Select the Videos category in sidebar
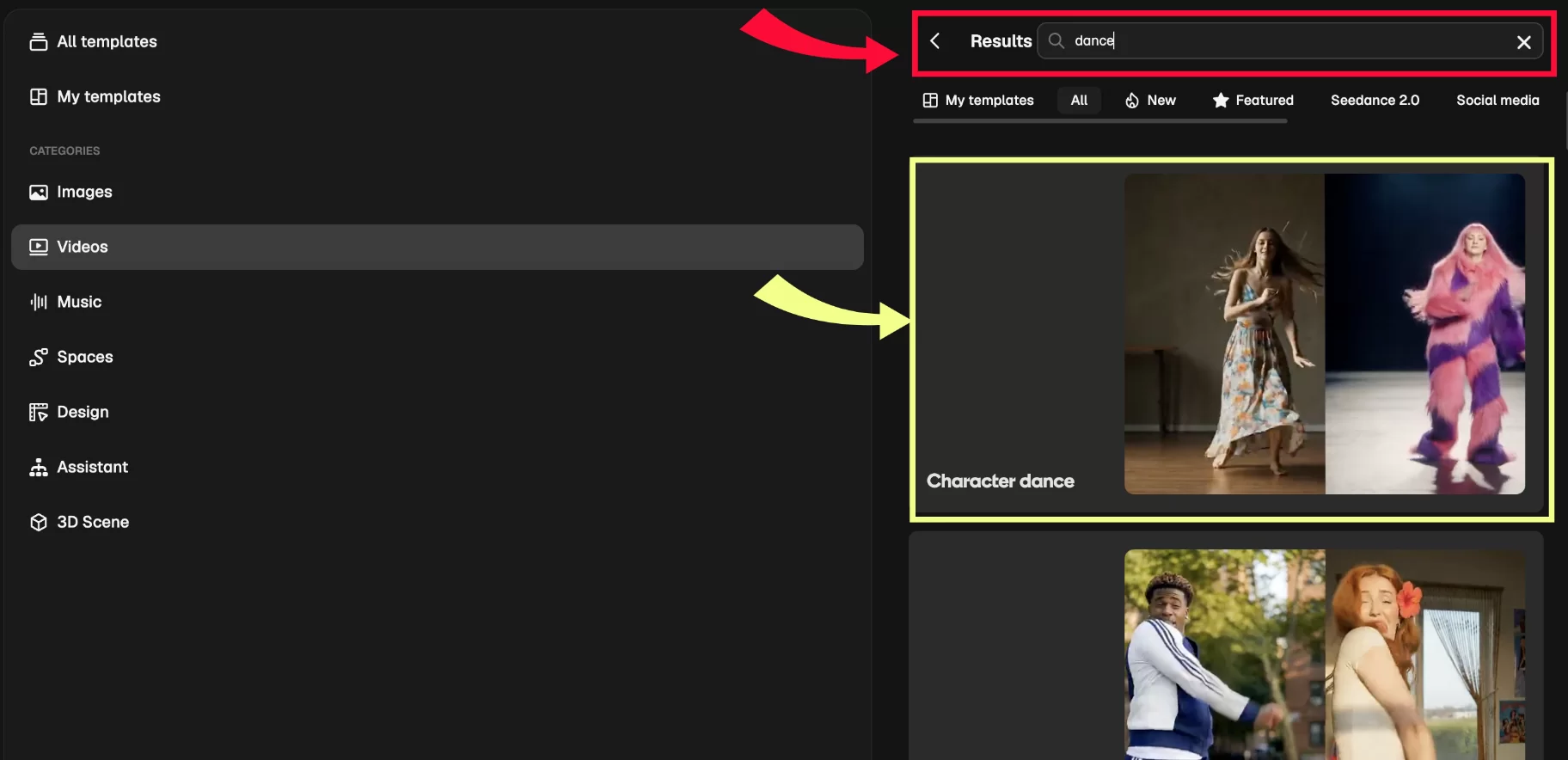Image resolution: width=1568 pixels, height=760 pixels. tap(438, 247)
